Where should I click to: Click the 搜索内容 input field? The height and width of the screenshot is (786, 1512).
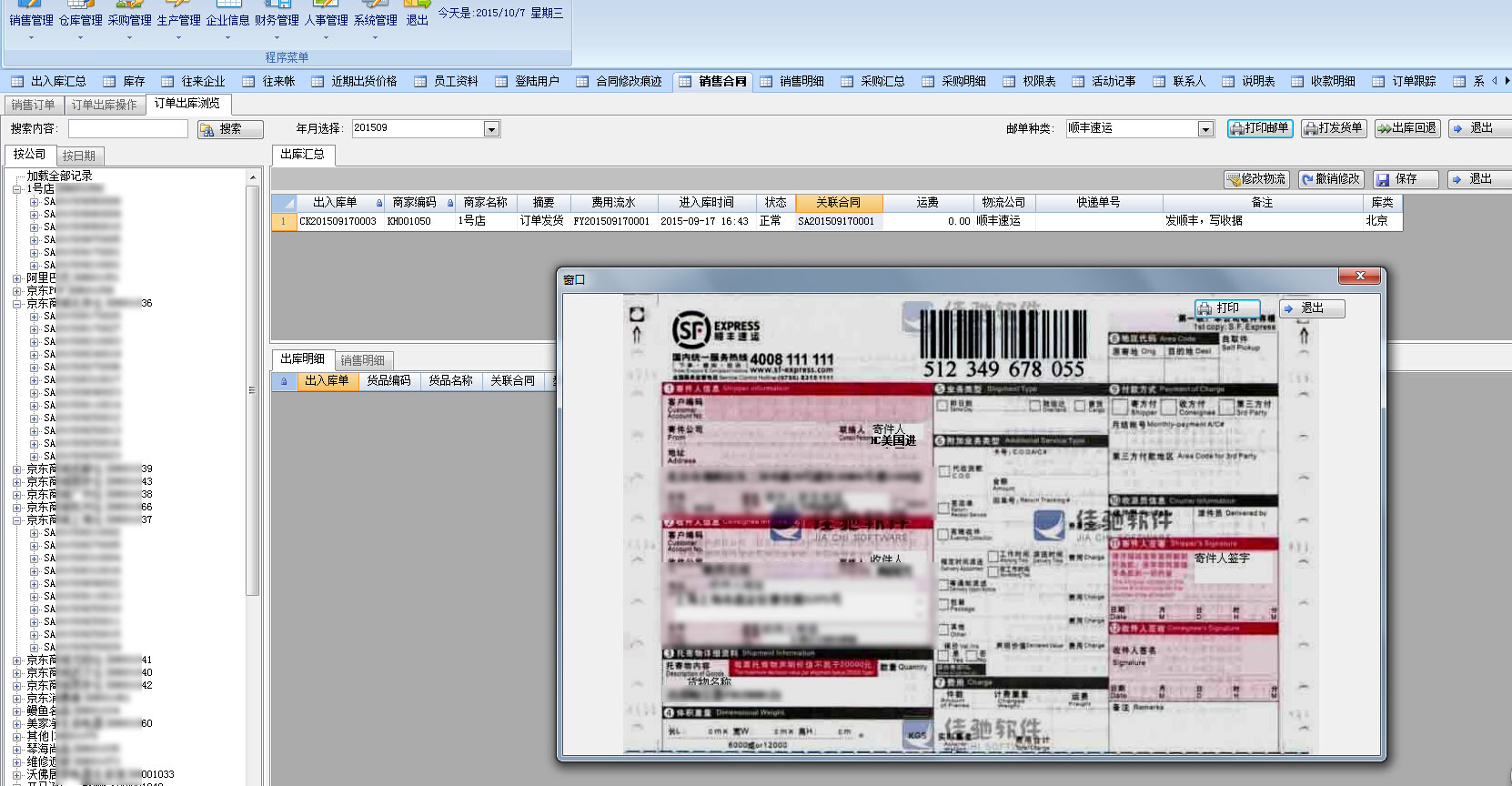point(127,129)
